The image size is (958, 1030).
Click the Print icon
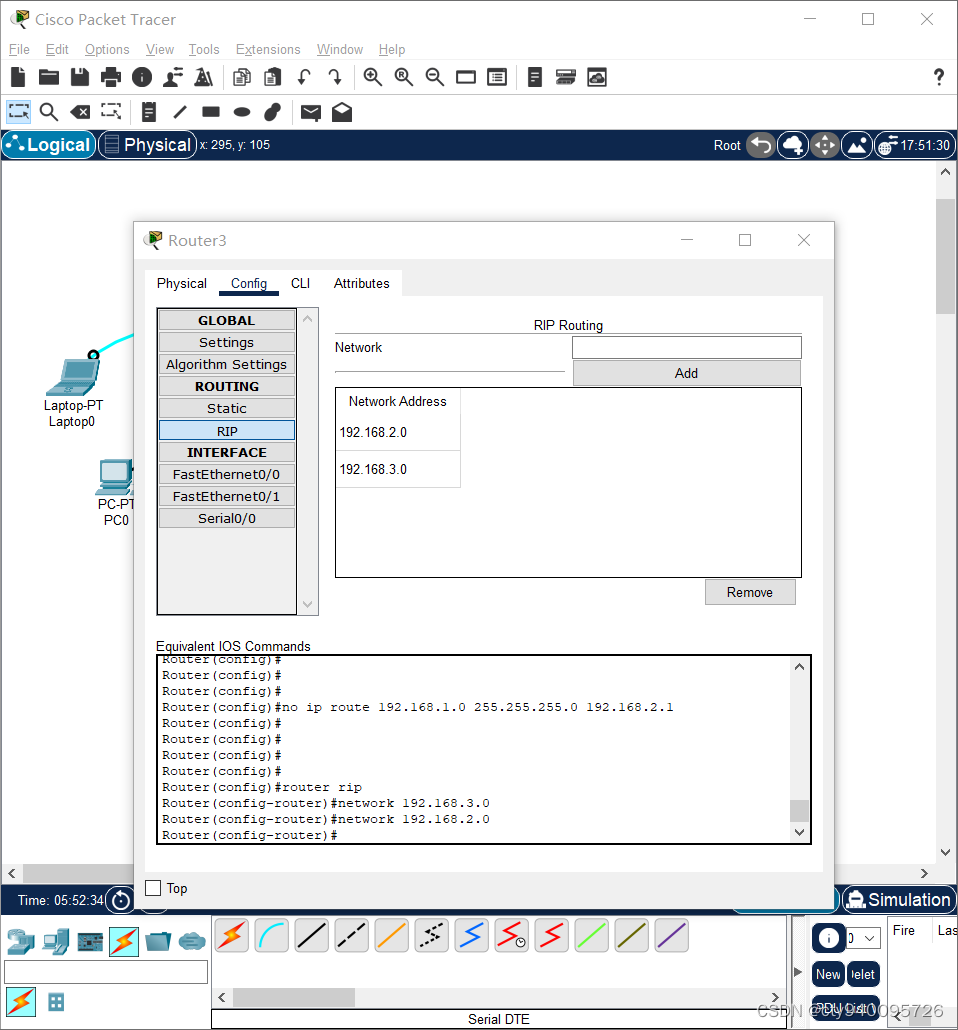(x=110, y=78)
